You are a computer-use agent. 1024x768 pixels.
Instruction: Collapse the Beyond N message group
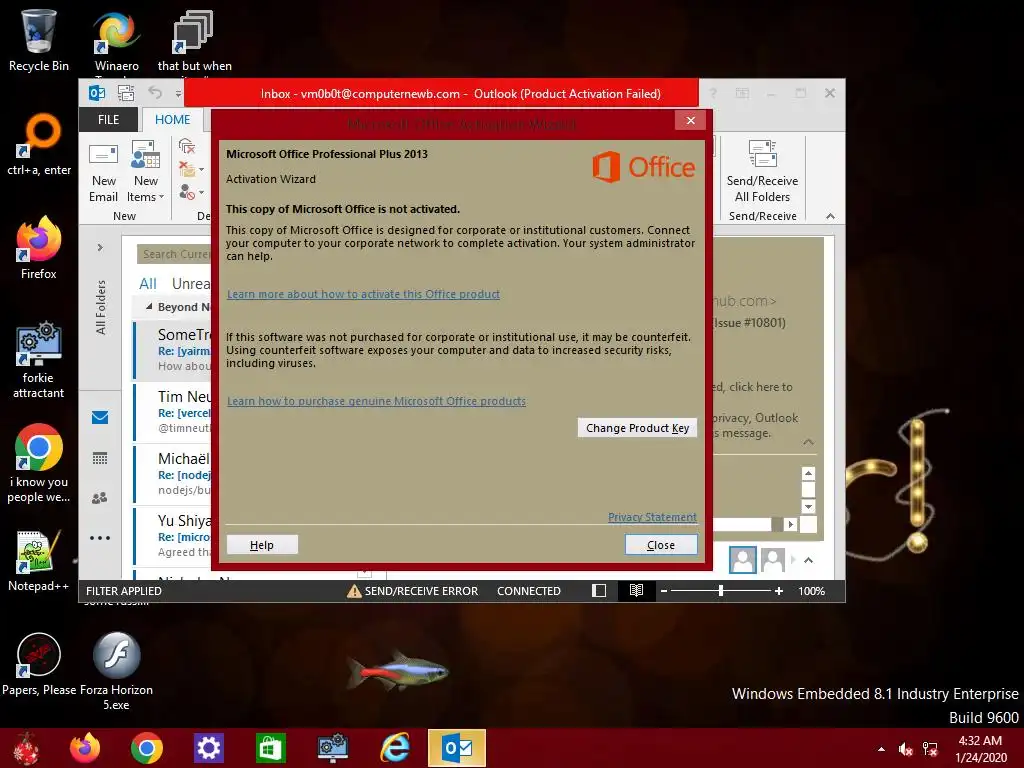[x=149, y=306]
